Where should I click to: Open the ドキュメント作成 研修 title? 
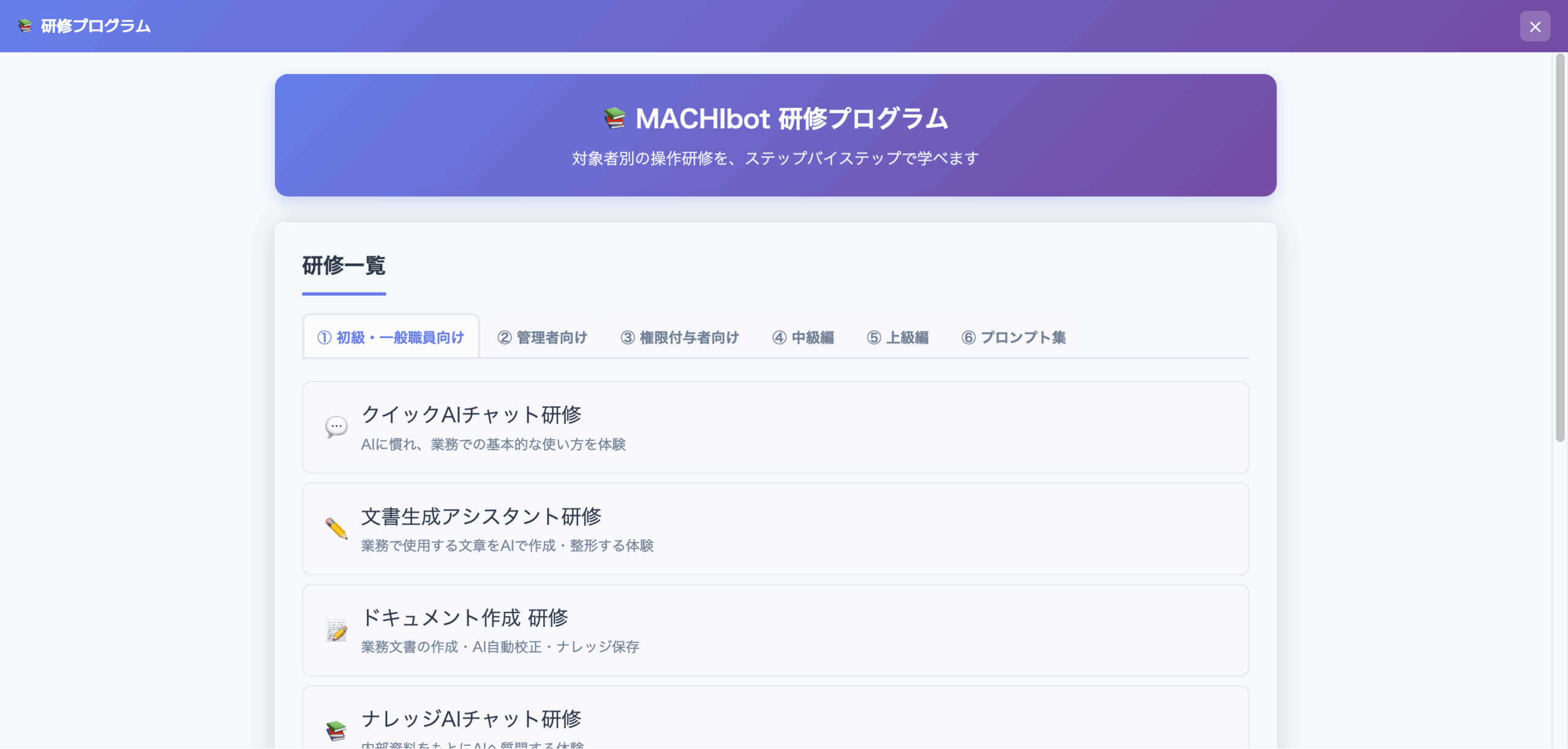[x=465, y=617]
